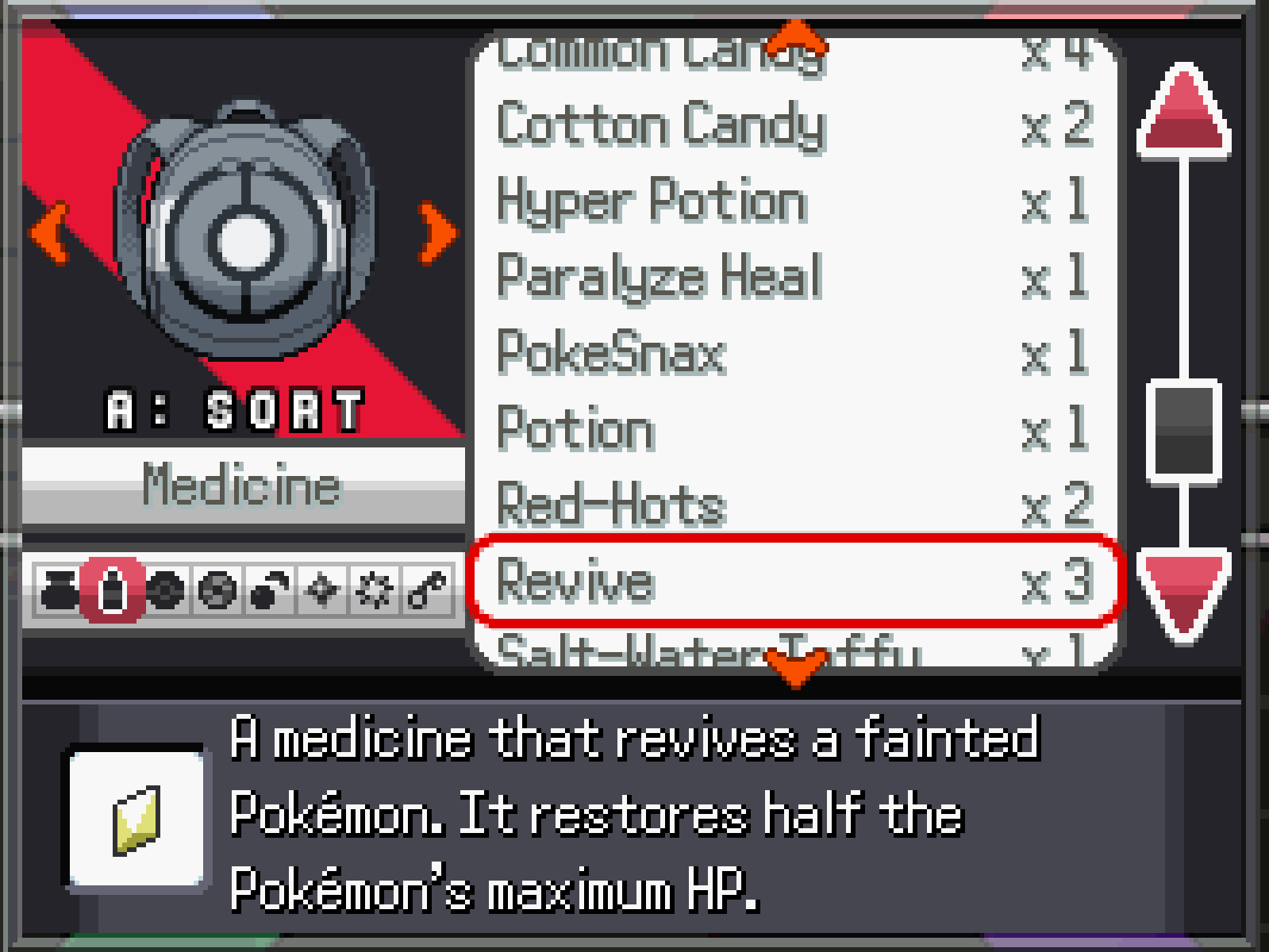The height and width of the screenshot is (952, 1269).
Task: Open the spiky burst pocket icon
Action: point(375,589)
